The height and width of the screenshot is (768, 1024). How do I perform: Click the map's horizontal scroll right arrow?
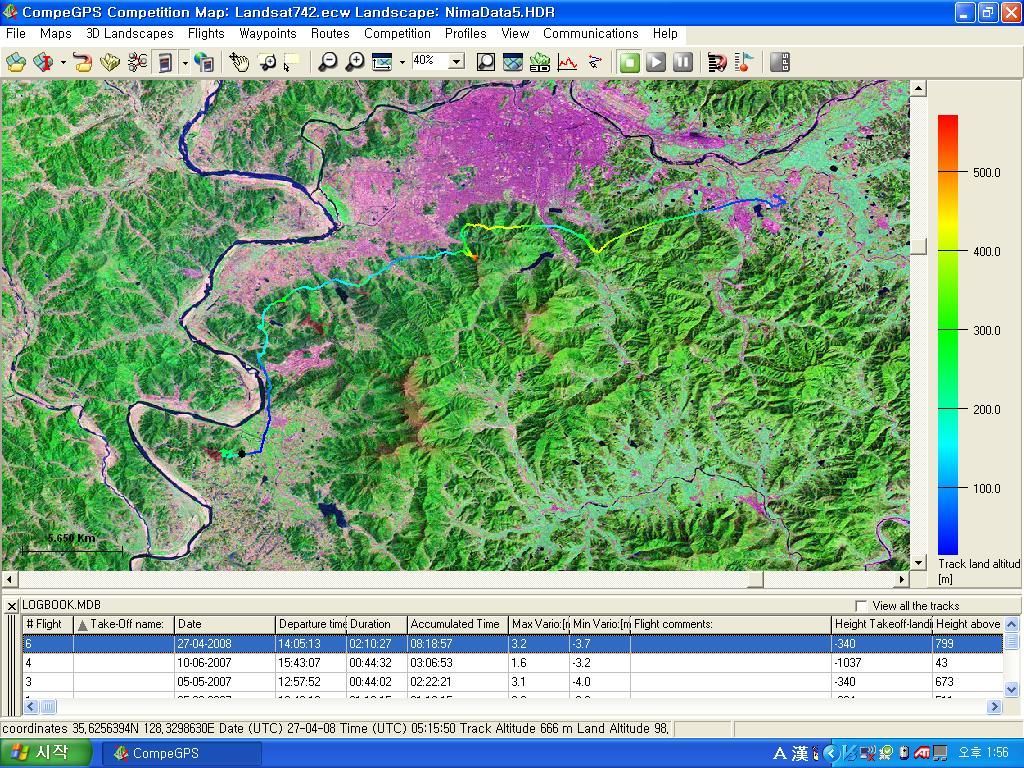pos(902,579)
